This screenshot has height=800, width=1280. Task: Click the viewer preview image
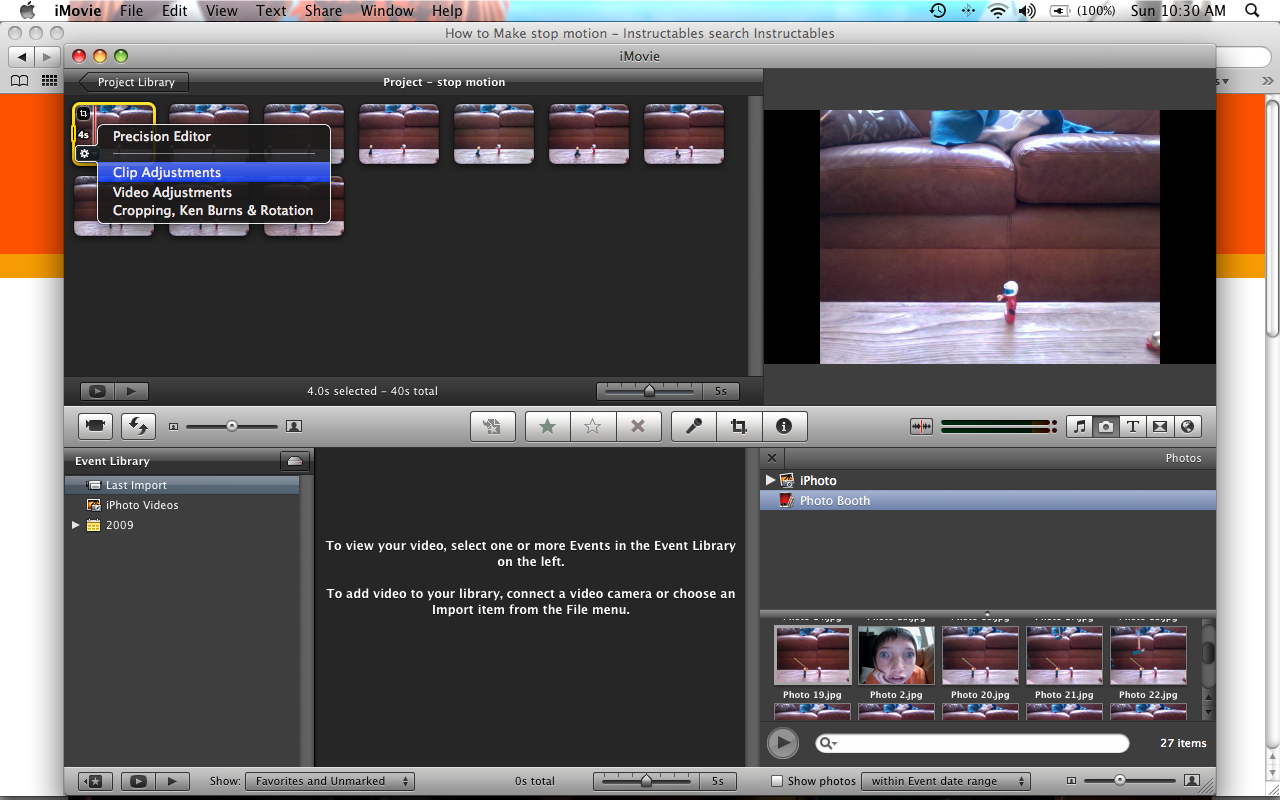click(x=990, y=237)
